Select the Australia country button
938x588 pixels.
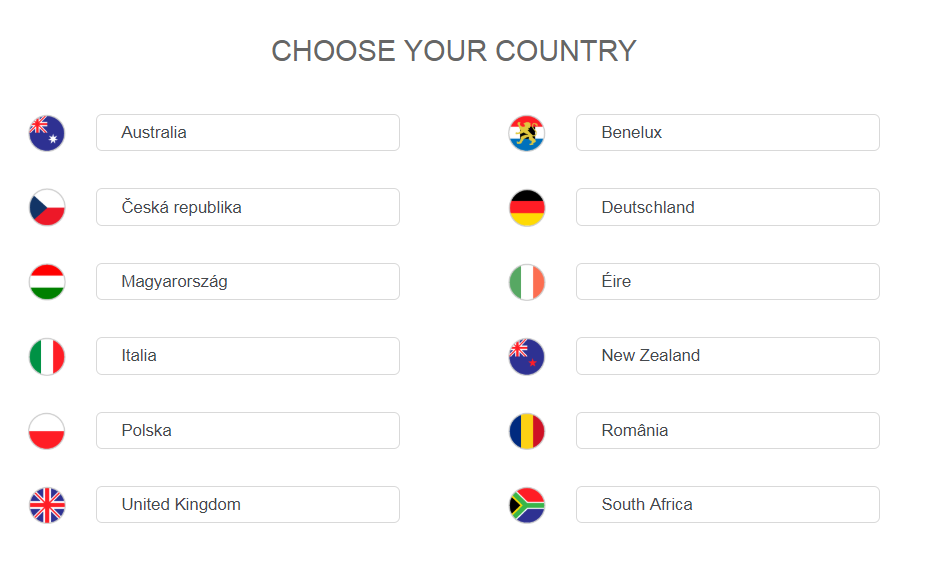pos(248,133)
